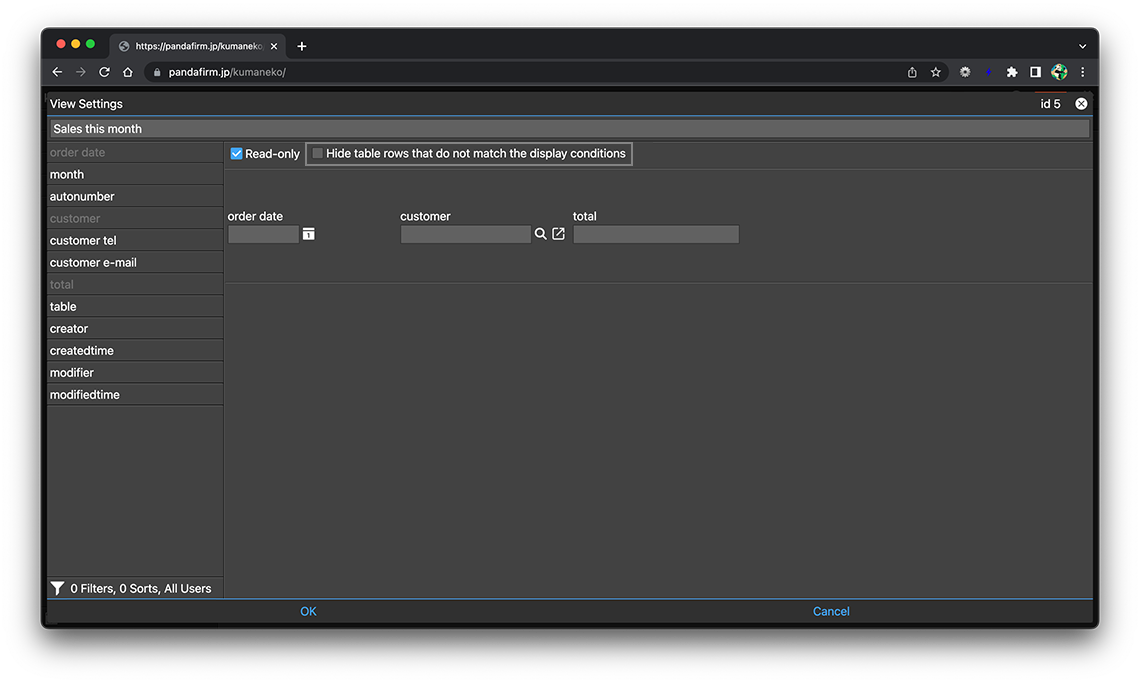1140x683 pixels.
Task: Open the Chrome three-dot menu
Action: point(1082,72)
